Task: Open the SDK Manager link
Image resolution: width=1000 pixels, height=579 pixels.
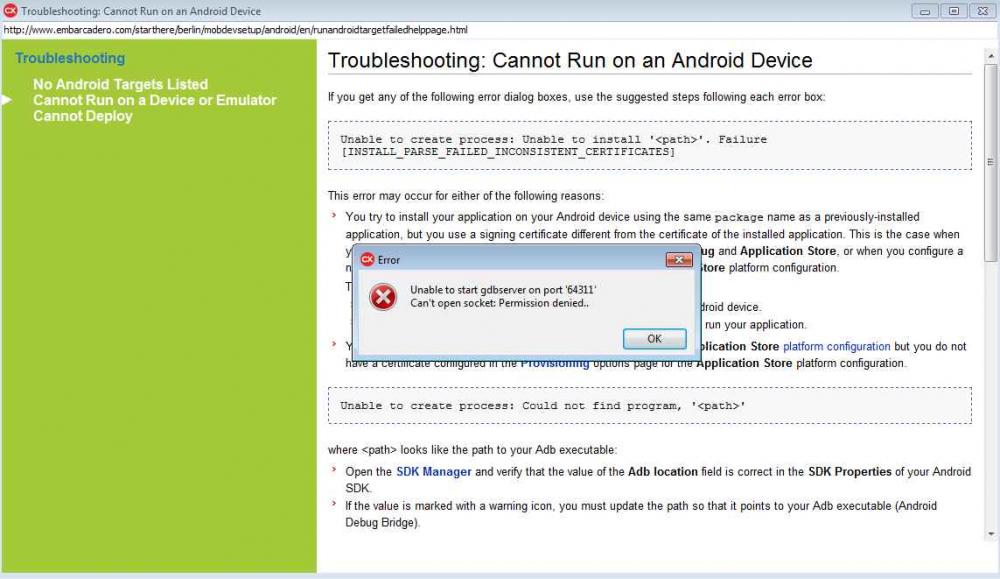Action: pos(434,472)
